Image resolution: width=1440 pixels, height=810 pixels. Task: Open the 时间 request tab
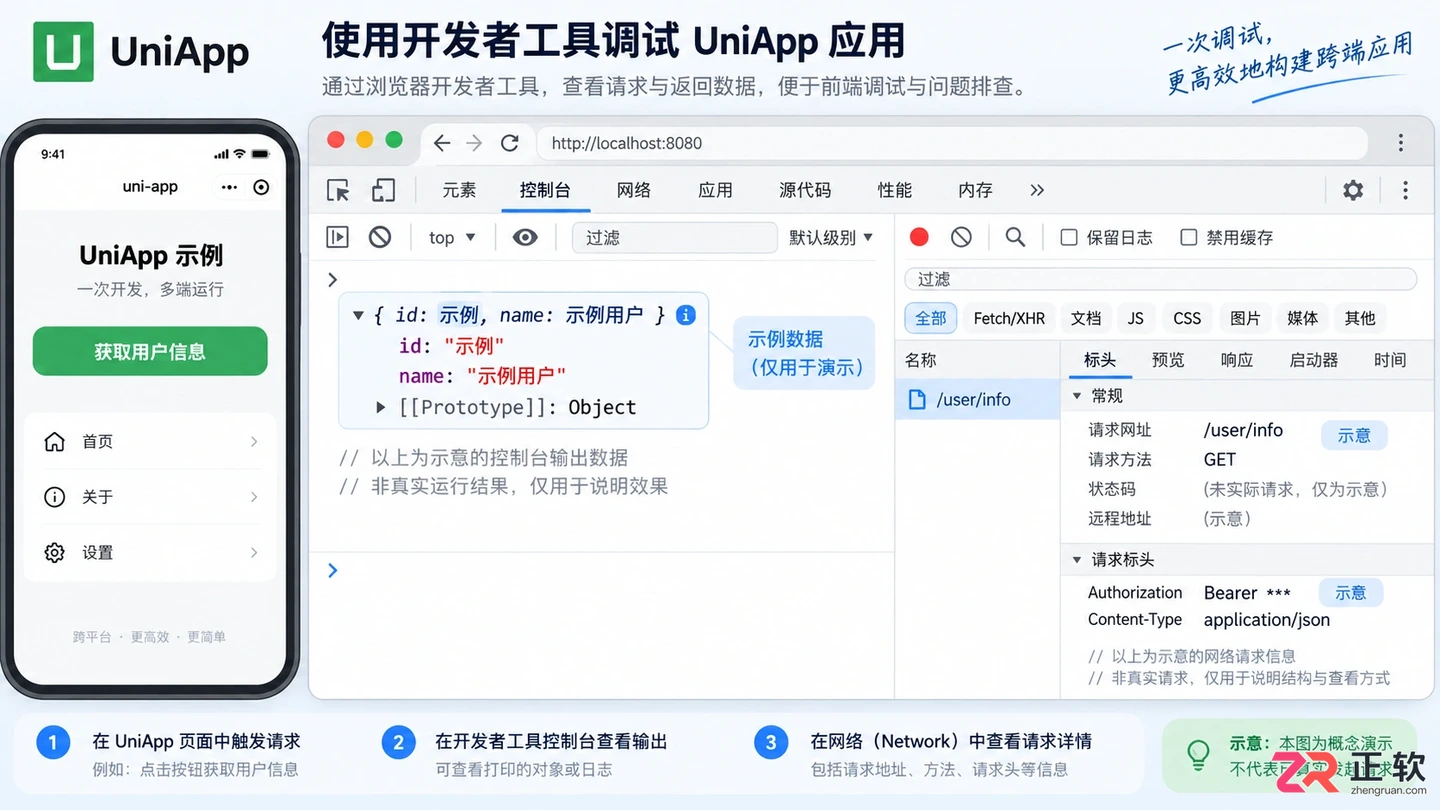(1390, 360)
